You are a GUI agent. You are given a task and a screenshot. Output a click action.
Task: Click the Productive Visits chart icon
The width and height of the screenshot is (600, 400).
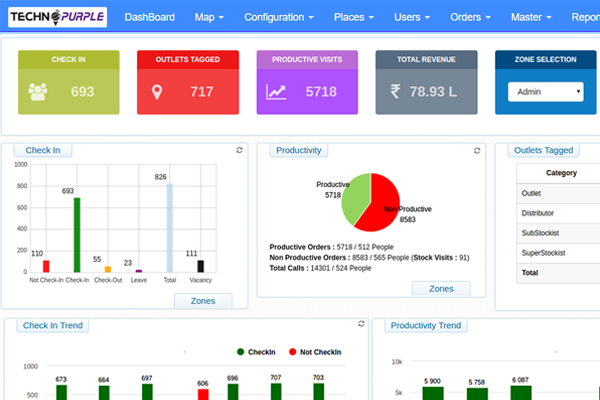tap(276, 92)
